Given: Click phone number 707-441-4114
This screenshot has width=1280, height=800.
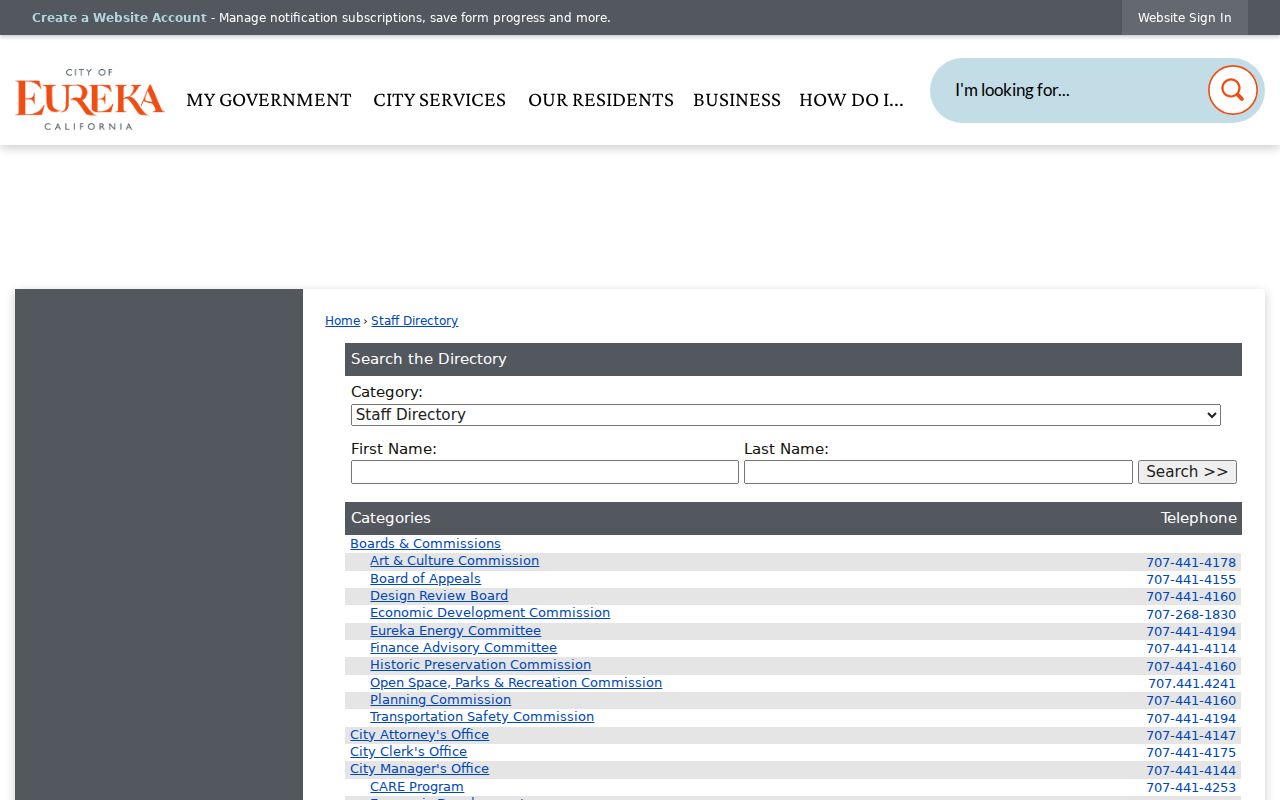Looking at the screenshot, I should pos(1191,649).
